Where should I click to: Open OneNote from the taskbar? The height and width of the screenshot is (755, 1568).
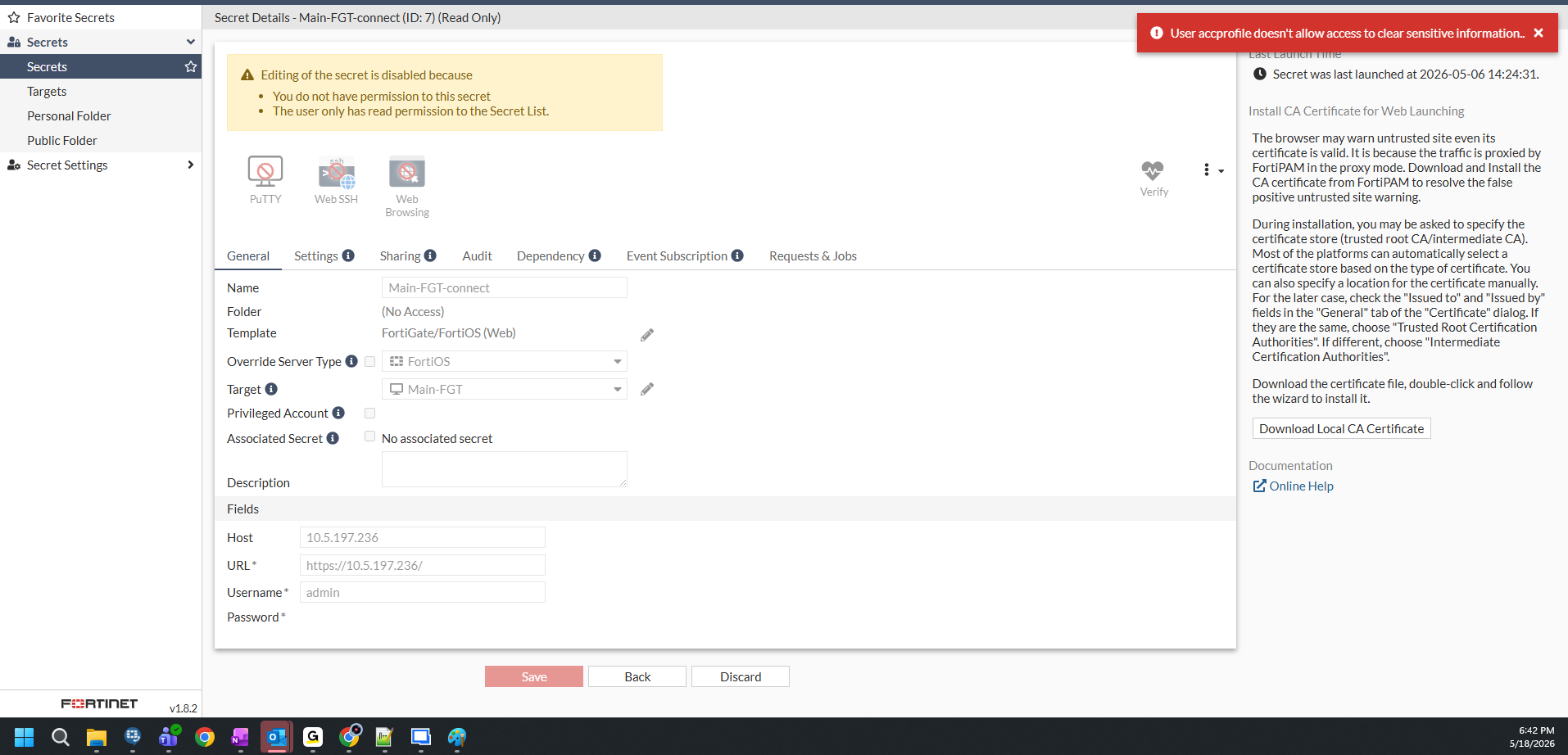[x=241, y=737]
